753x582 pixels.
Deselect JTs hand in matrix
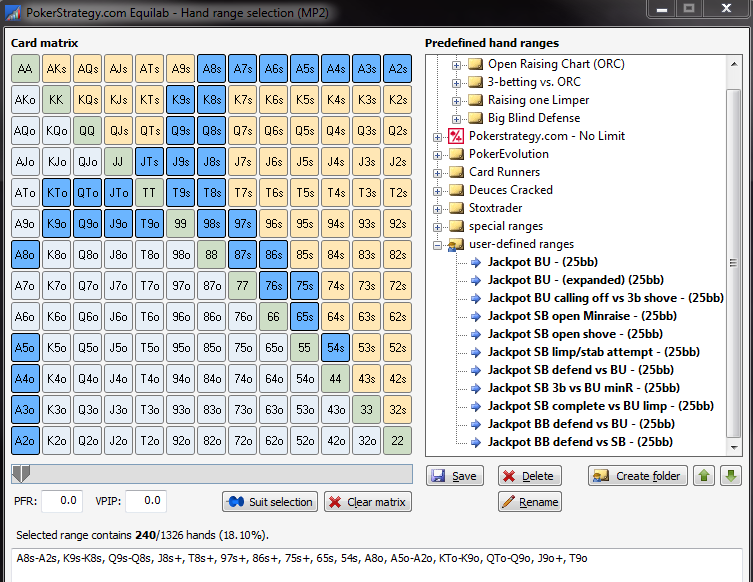(x=149, y=162)
